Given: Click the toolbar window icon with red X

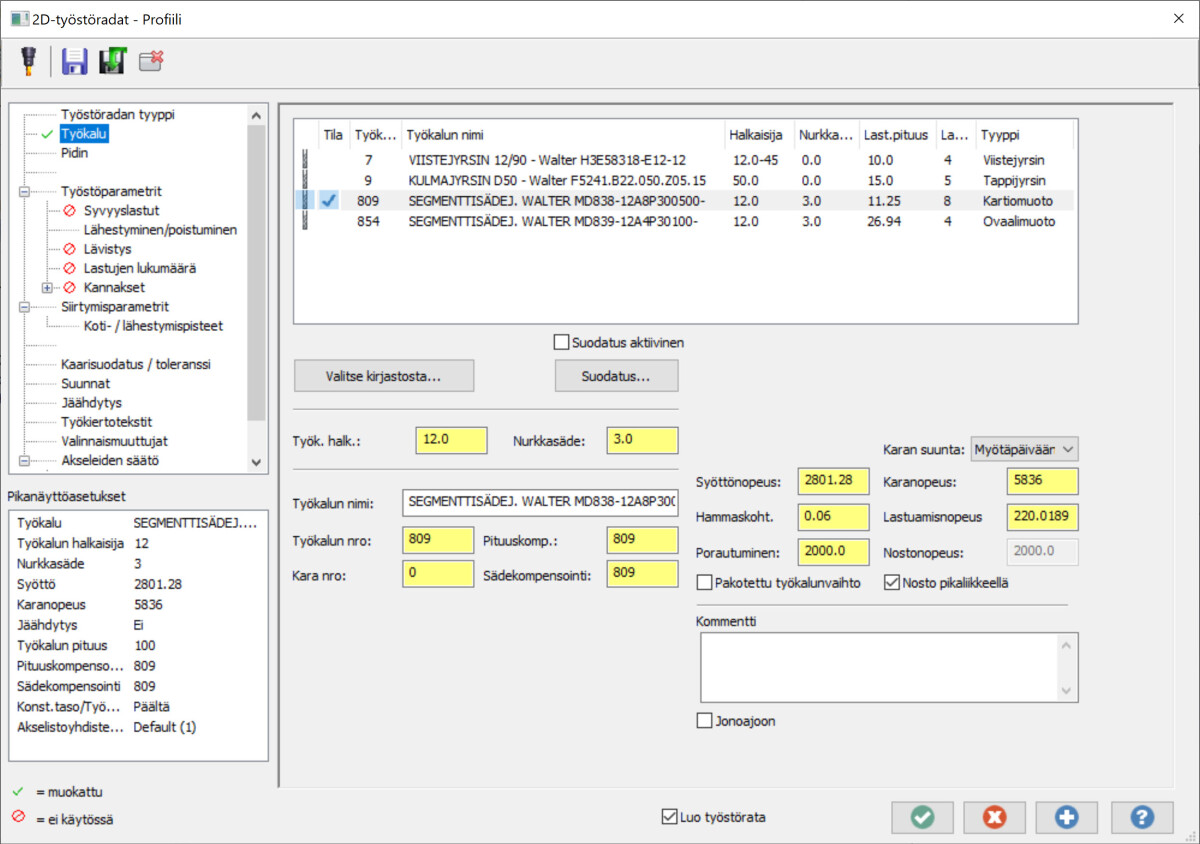Looking at the screenshot, I should [x=151, y=62].
